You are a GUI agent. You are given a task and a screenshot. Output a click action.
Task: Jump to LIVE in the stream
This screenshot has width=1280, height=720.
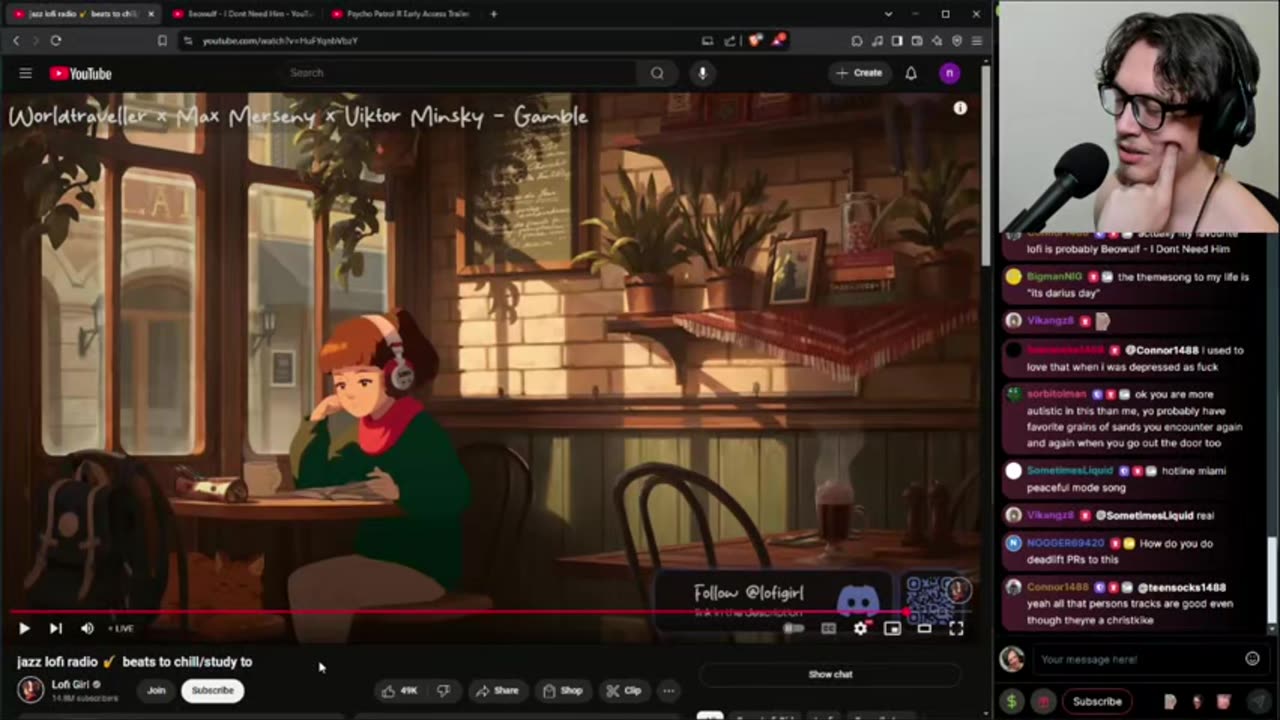(x=121, y=628)
